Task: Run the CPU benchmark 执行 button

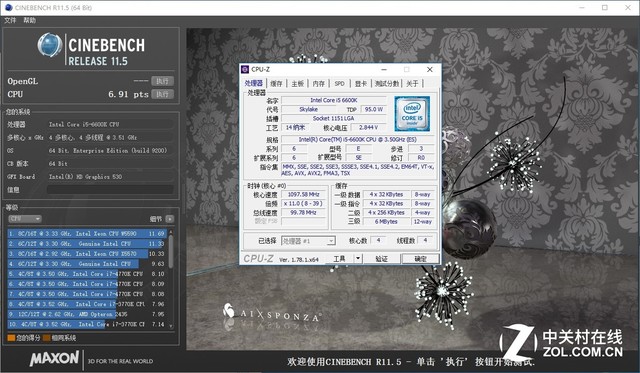Action: click(x=162, y=94)
